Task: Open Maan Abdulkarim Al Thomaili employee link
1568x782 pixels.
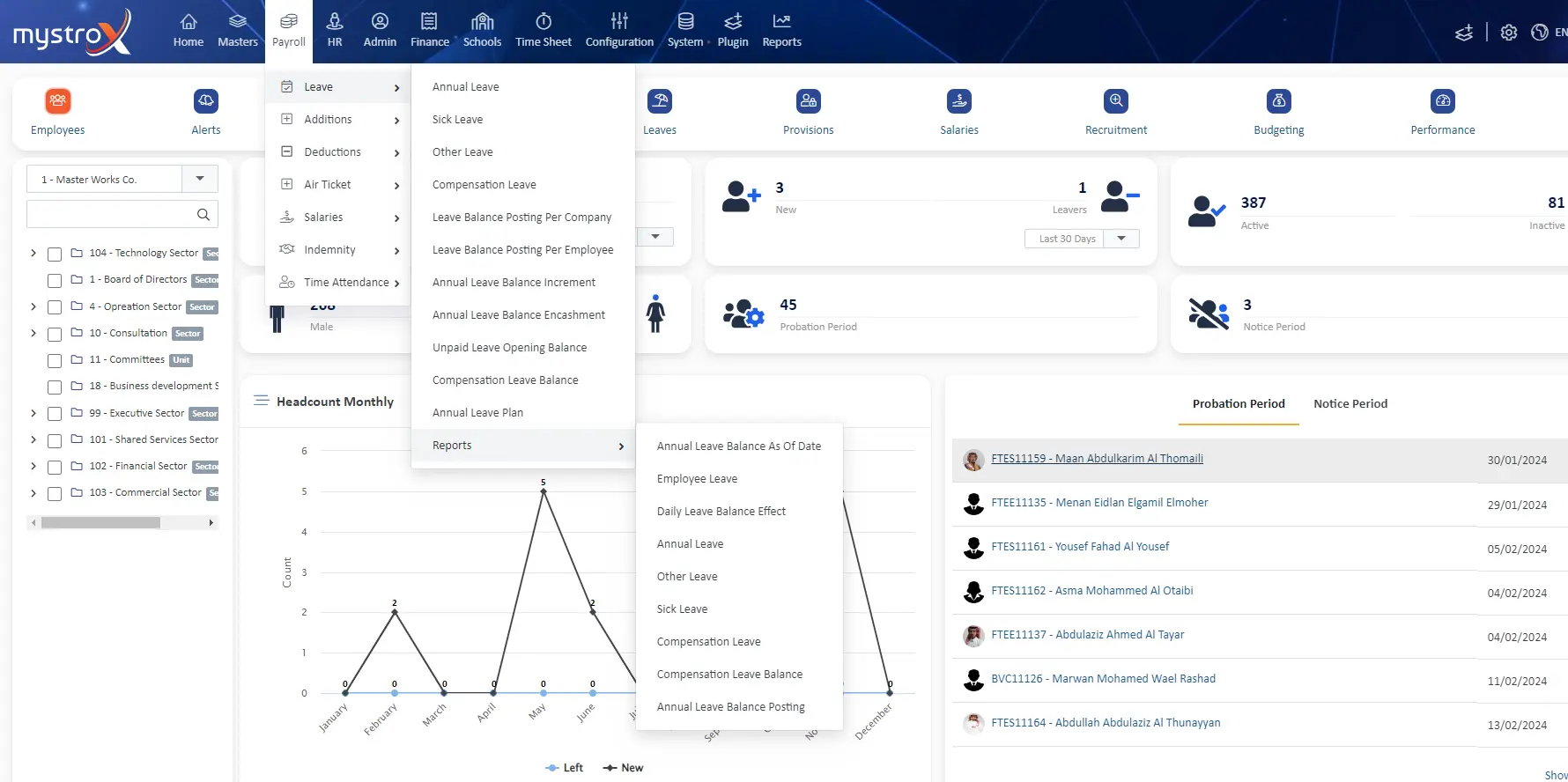Action: [x=1097, y=459]
